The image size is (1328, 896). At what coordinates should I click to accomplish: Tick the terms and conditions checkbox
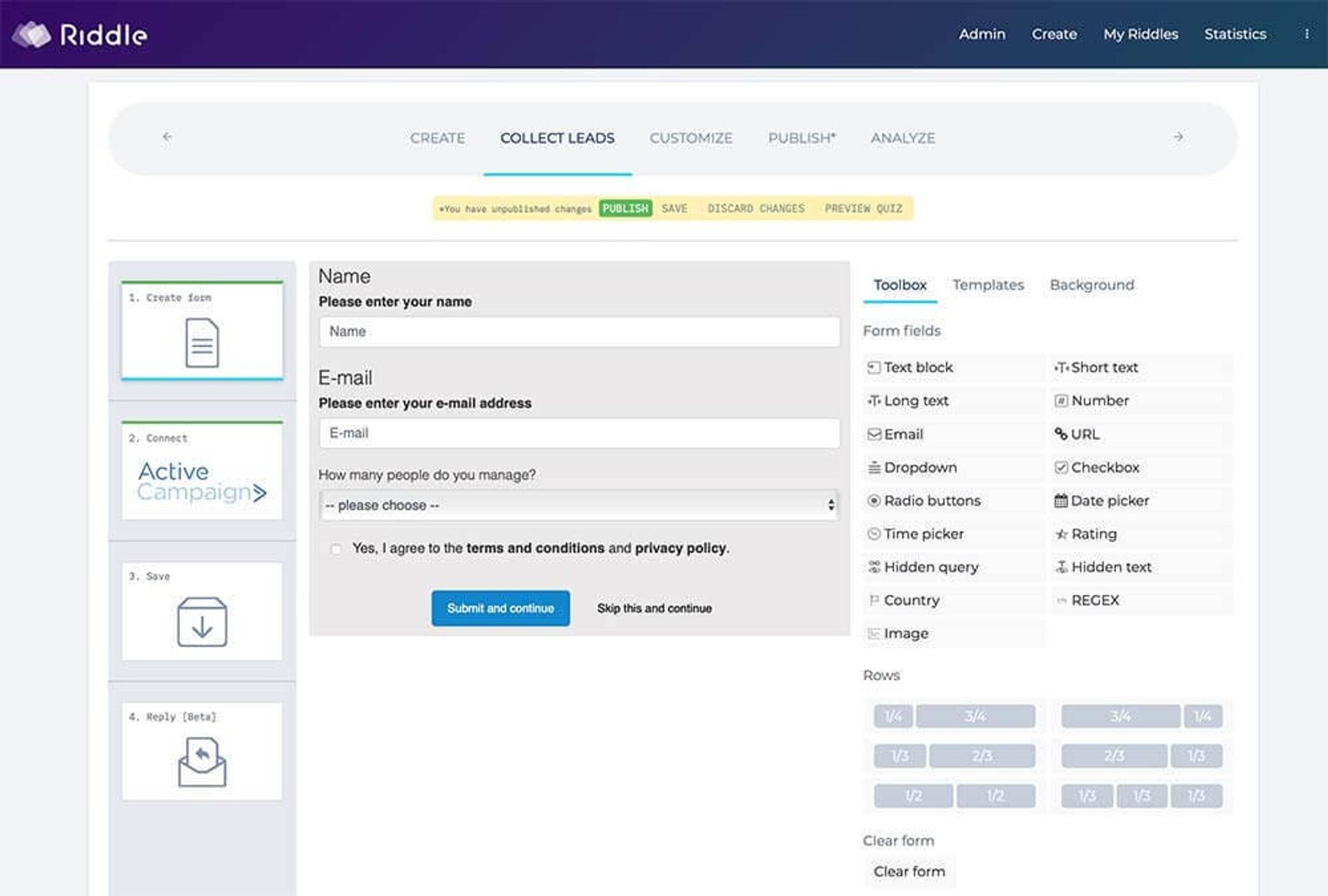click(336, 549)
